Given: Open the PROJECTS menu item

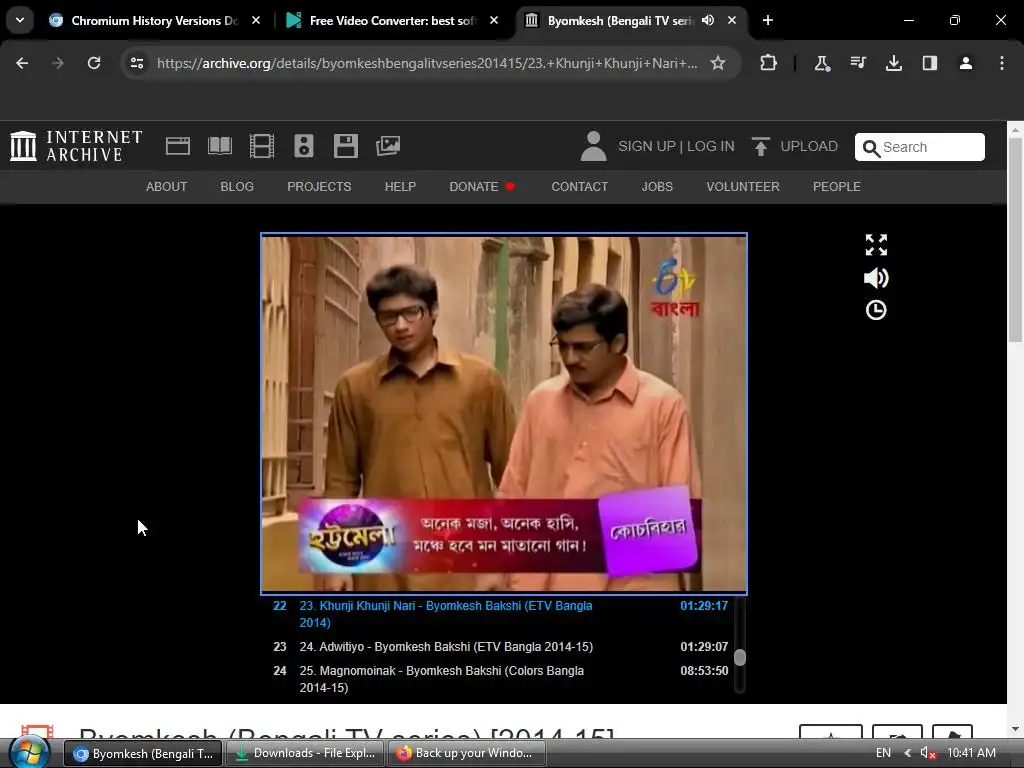Looking at the screenshot, I should click(319, 187).
